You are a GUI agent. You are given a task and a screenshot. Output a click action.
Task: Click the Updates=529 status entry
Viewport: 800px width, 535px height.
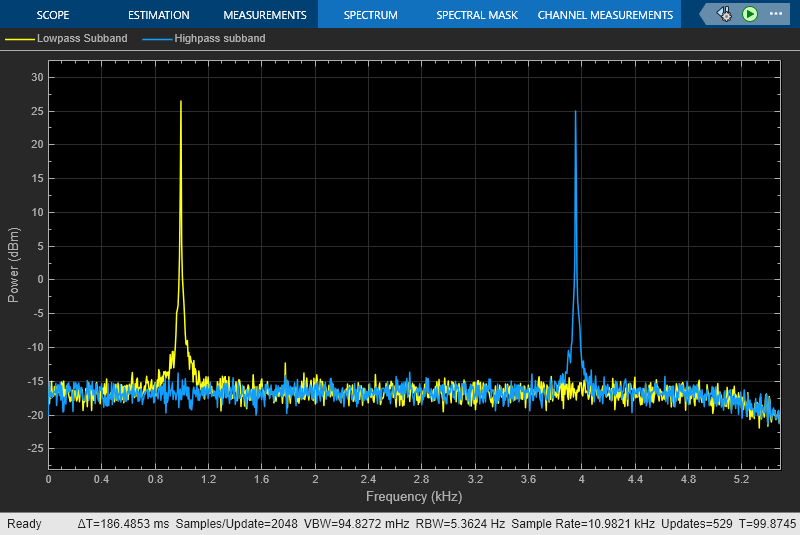pyautogui.click(x=696, y=524)
